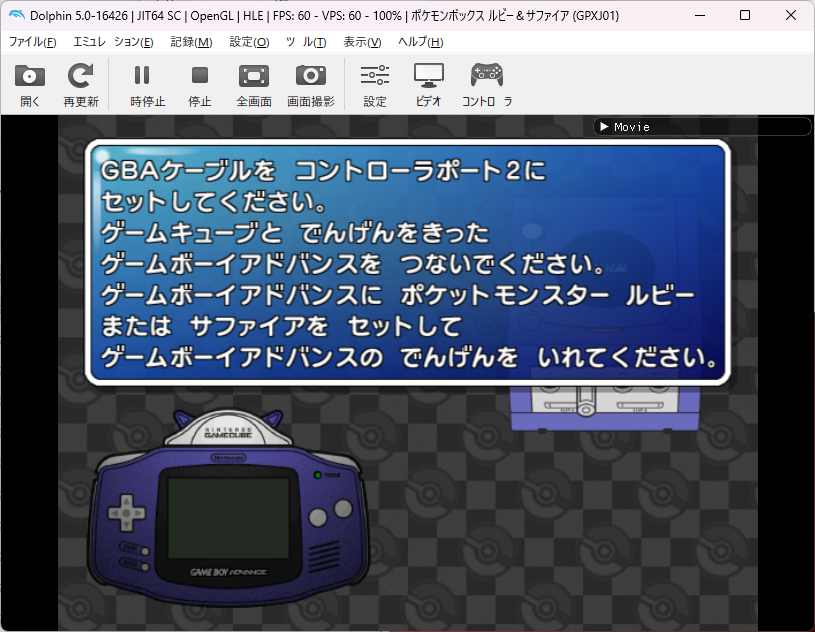Open controller settings via the コントローラ icon
Screen dimensions: 815x632
click(487, 85)
